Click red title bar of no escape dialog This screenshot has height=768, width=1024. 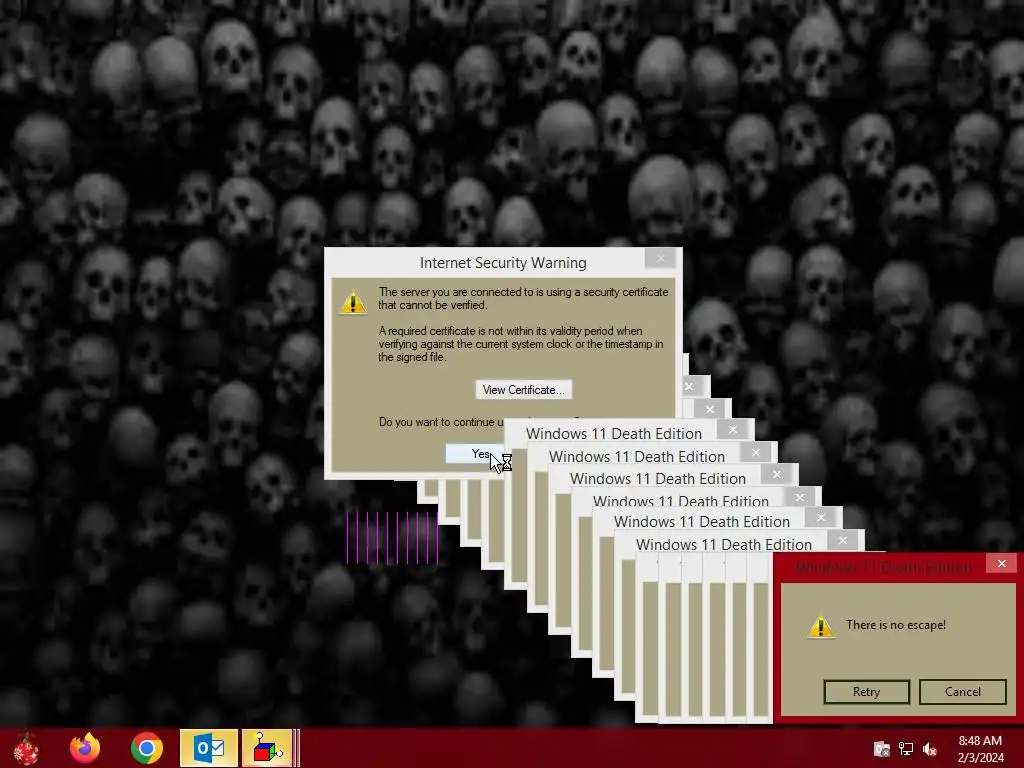click(x=883, y=568)
